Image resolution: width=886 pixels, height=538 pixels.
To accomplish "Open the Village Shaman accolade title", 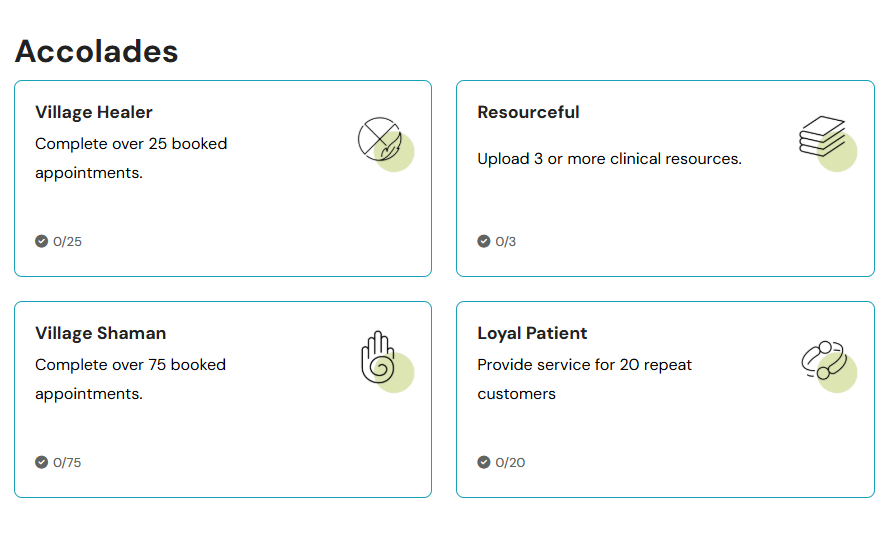I will 100,333.
